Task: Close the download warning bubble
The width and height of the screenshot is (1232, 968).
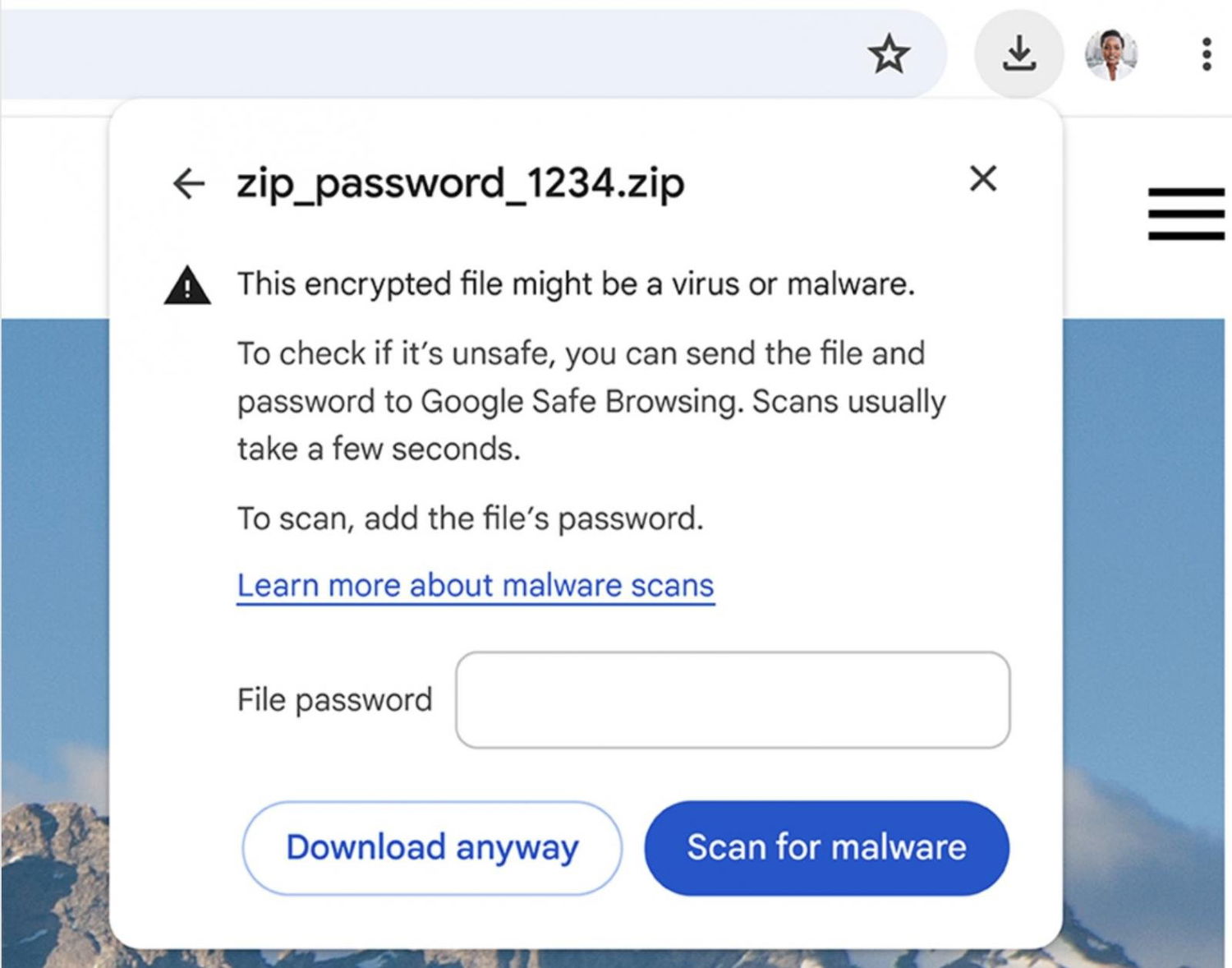Action: click(x=983, y=178)
